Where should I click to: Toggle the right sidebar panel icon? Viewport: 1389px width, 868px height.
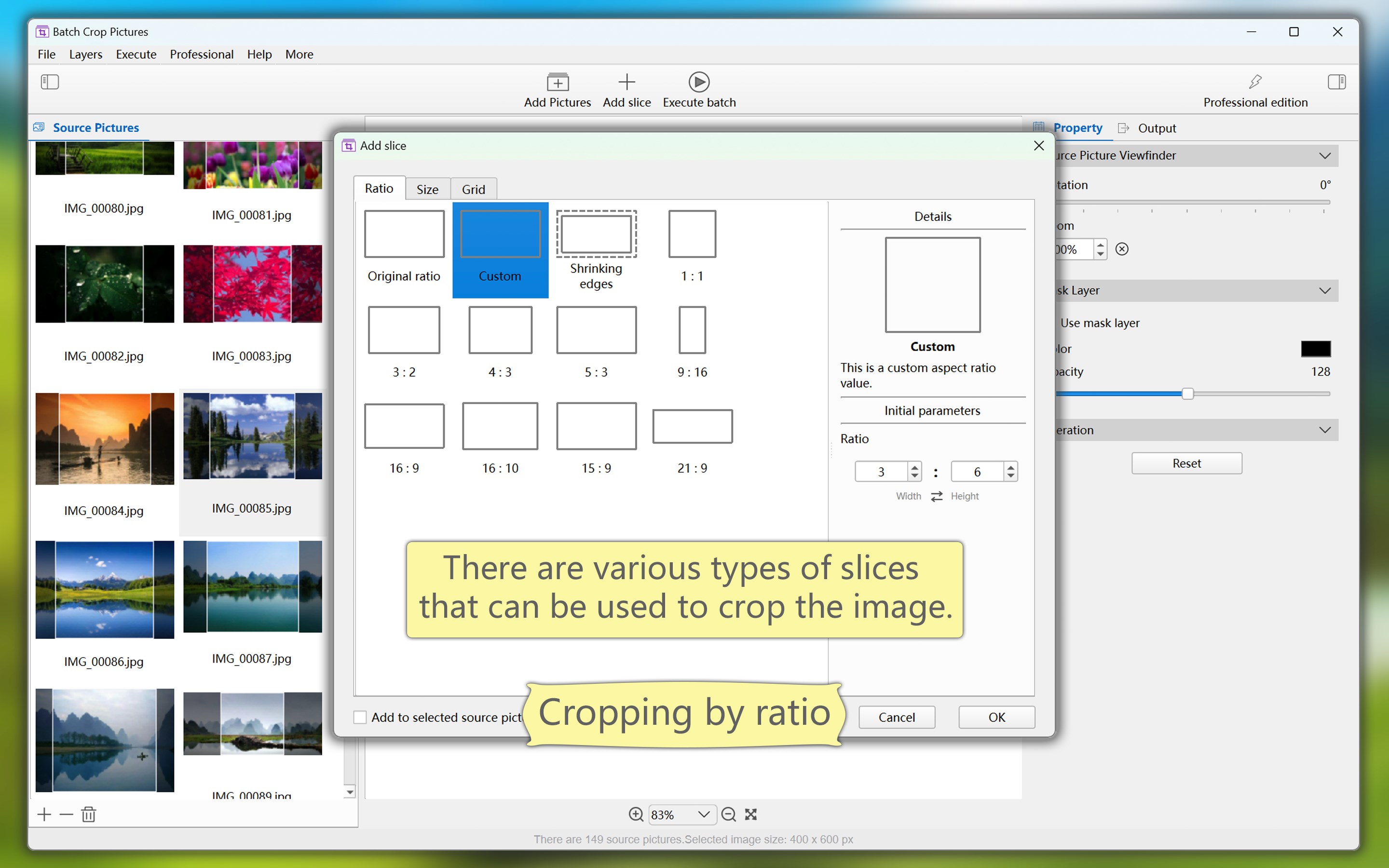[1336, 81]
